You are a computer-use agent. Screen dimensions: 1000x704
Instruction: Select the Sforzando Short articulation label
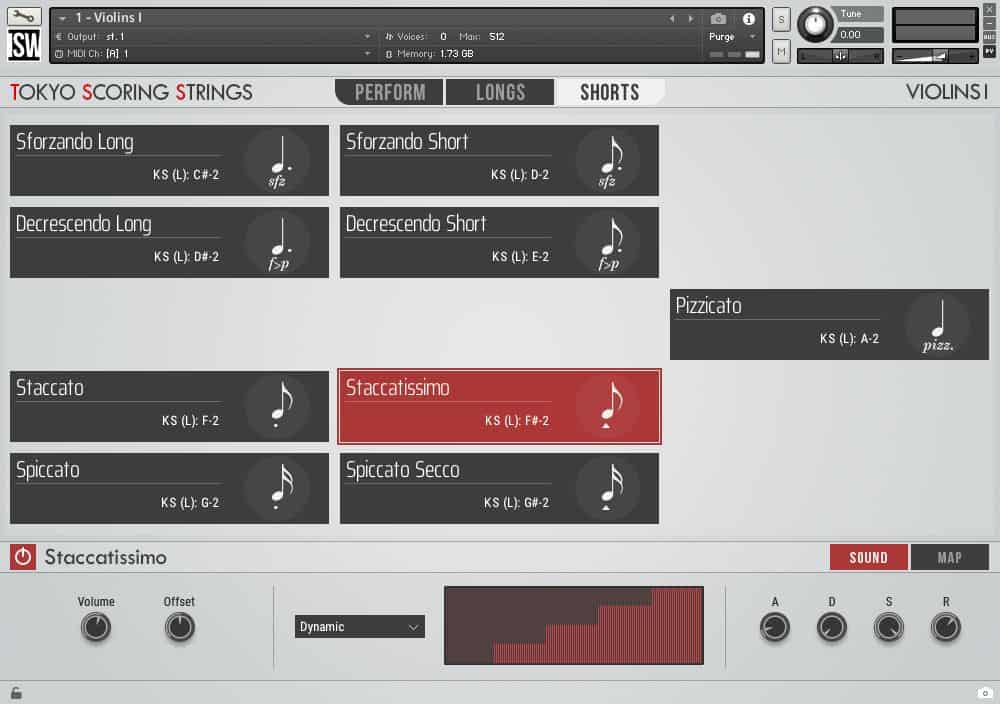coord(407,142)
